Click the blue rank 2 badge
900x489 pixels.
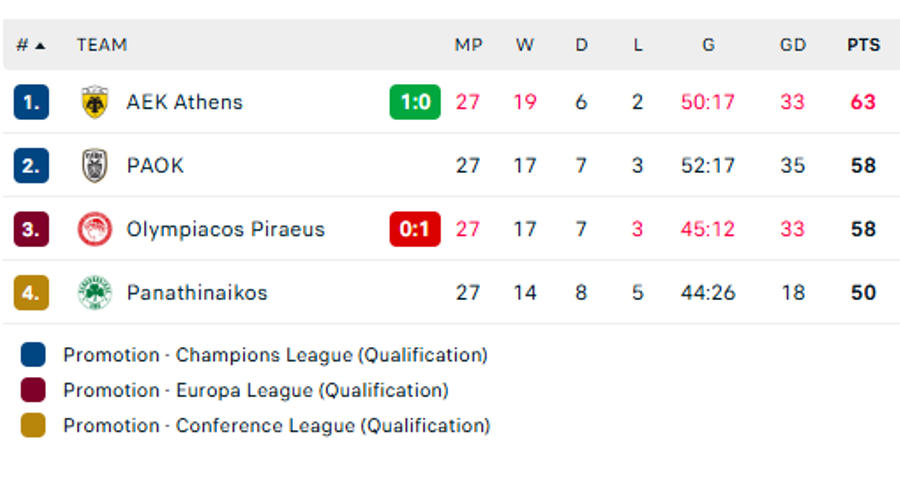pyautogui.click(x=31, y=166)
